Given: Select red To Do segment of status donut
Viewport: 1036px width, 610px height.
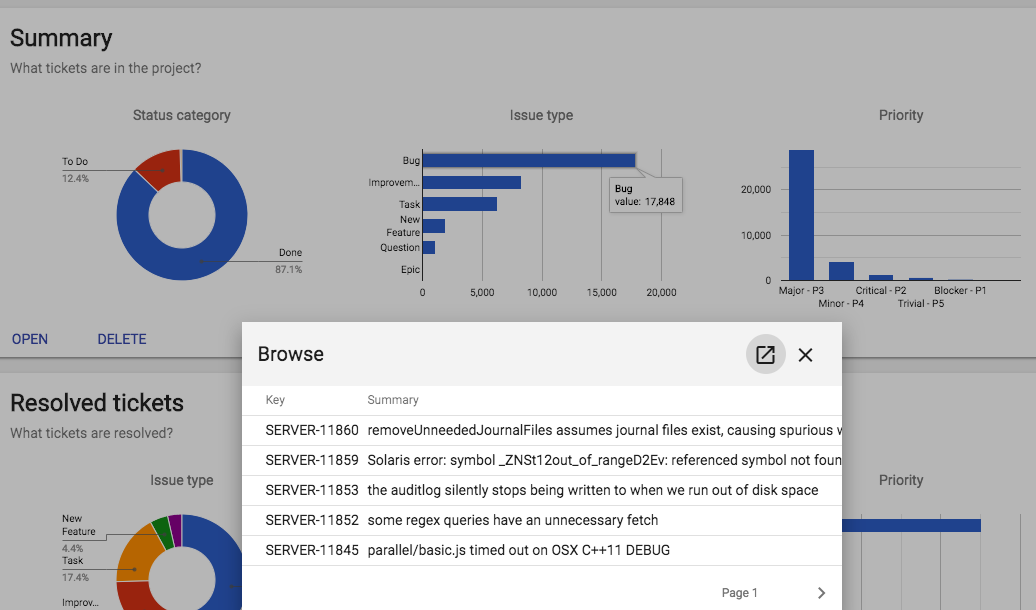Looking at the screenshot, I should pos(159,167).
